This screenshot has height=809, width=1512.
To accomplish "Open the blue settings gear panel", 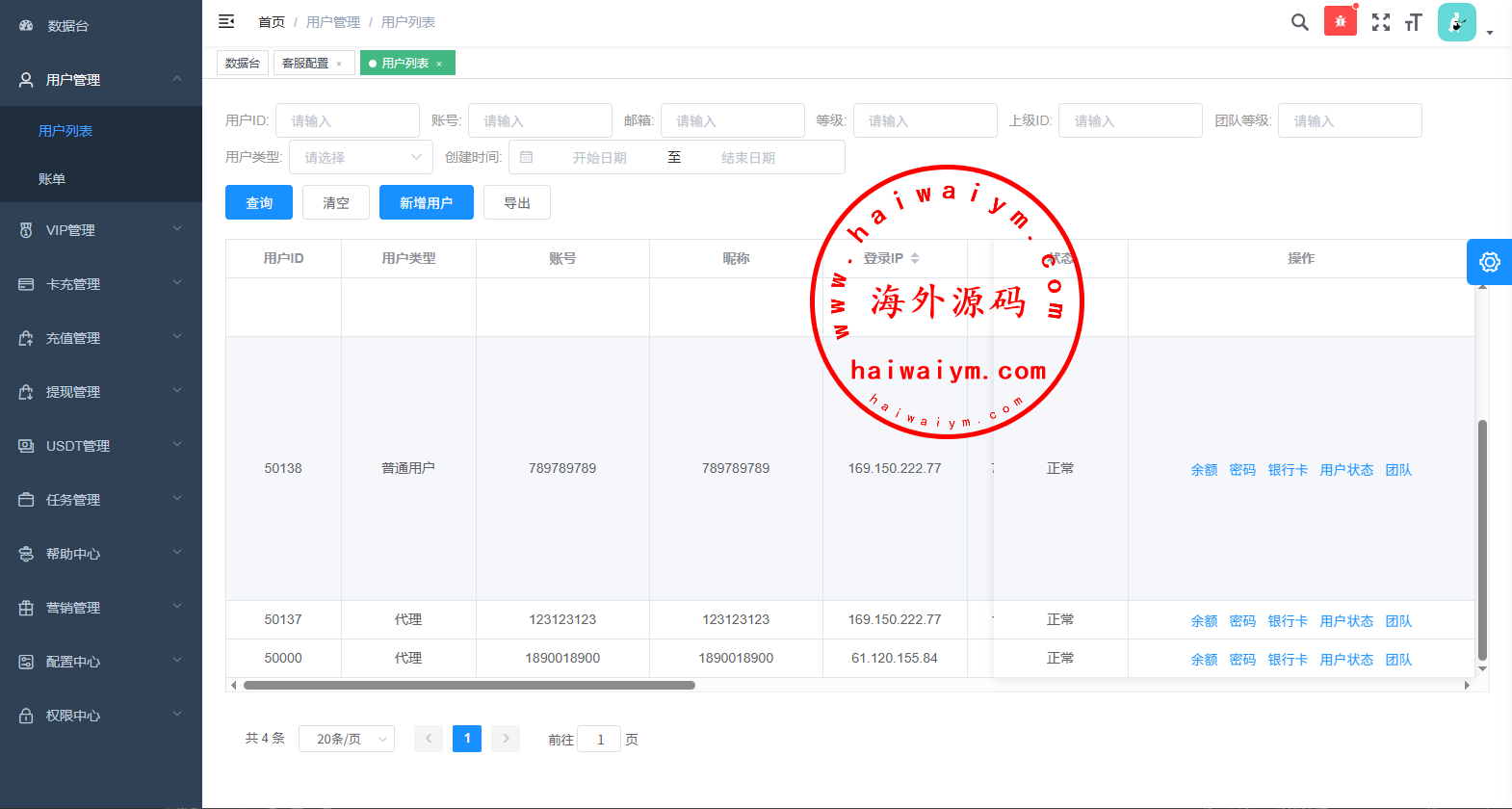I will coord(1489,262).
